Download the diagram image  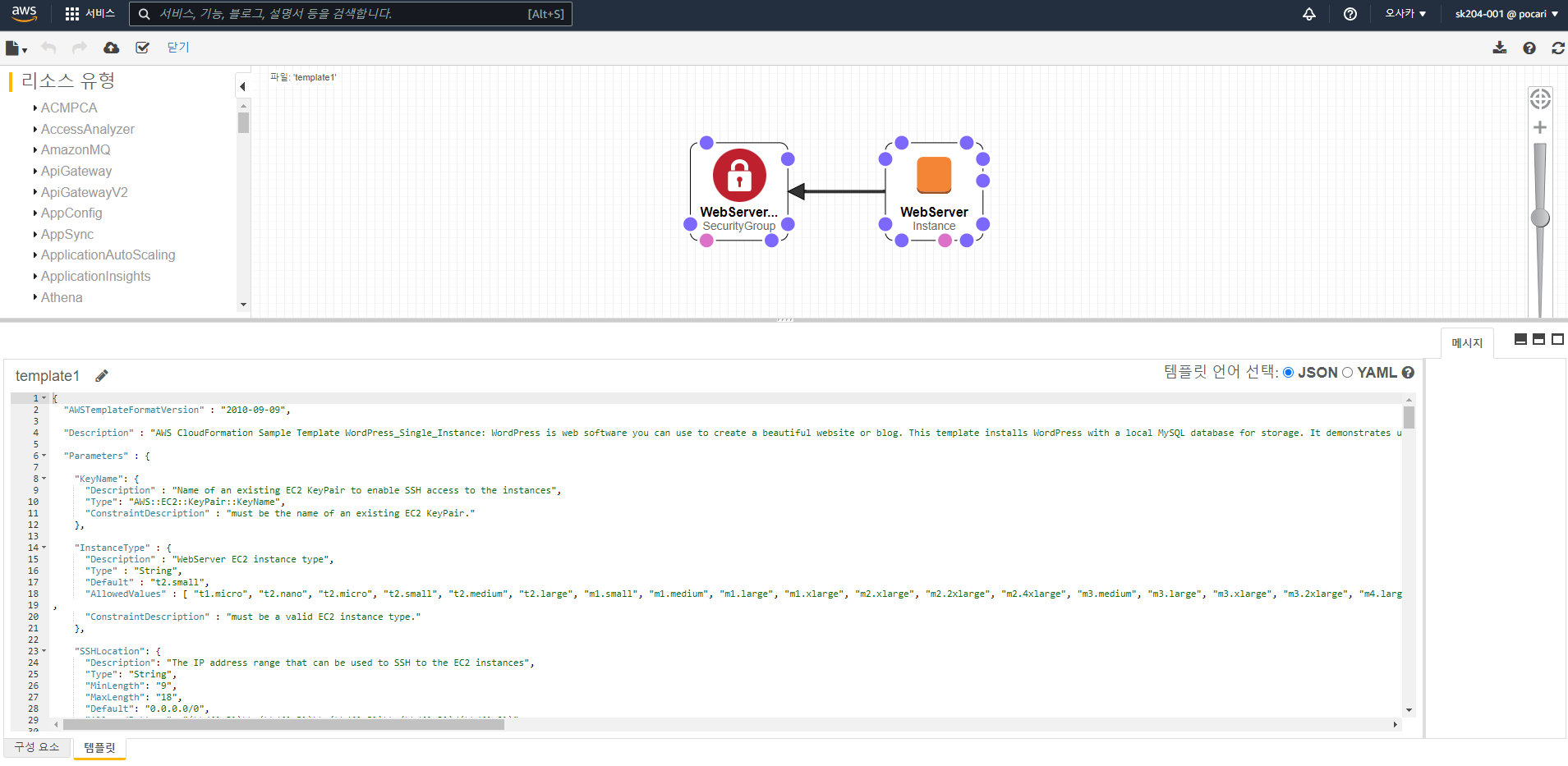(1500, 48)
